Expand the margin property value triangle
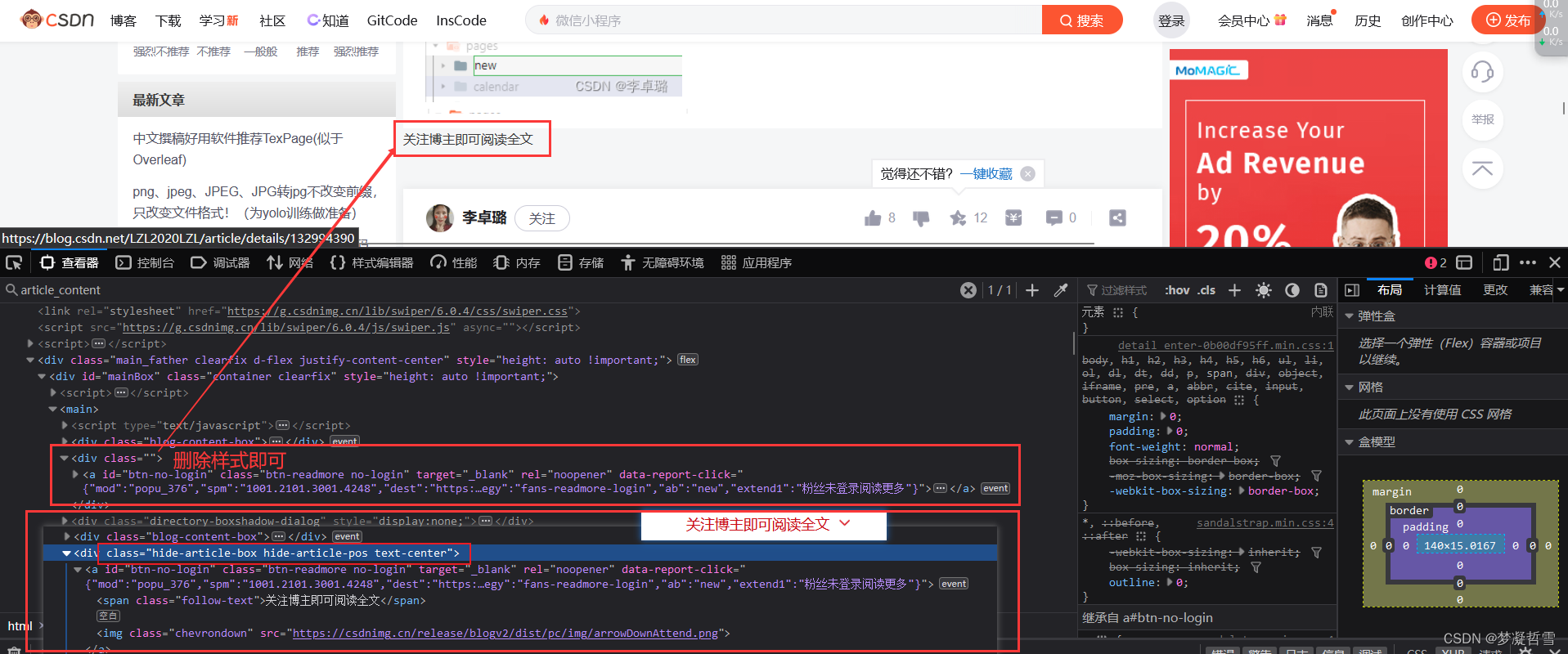Viewport: 1568px width, 654px height. [x=1164, y=416]
